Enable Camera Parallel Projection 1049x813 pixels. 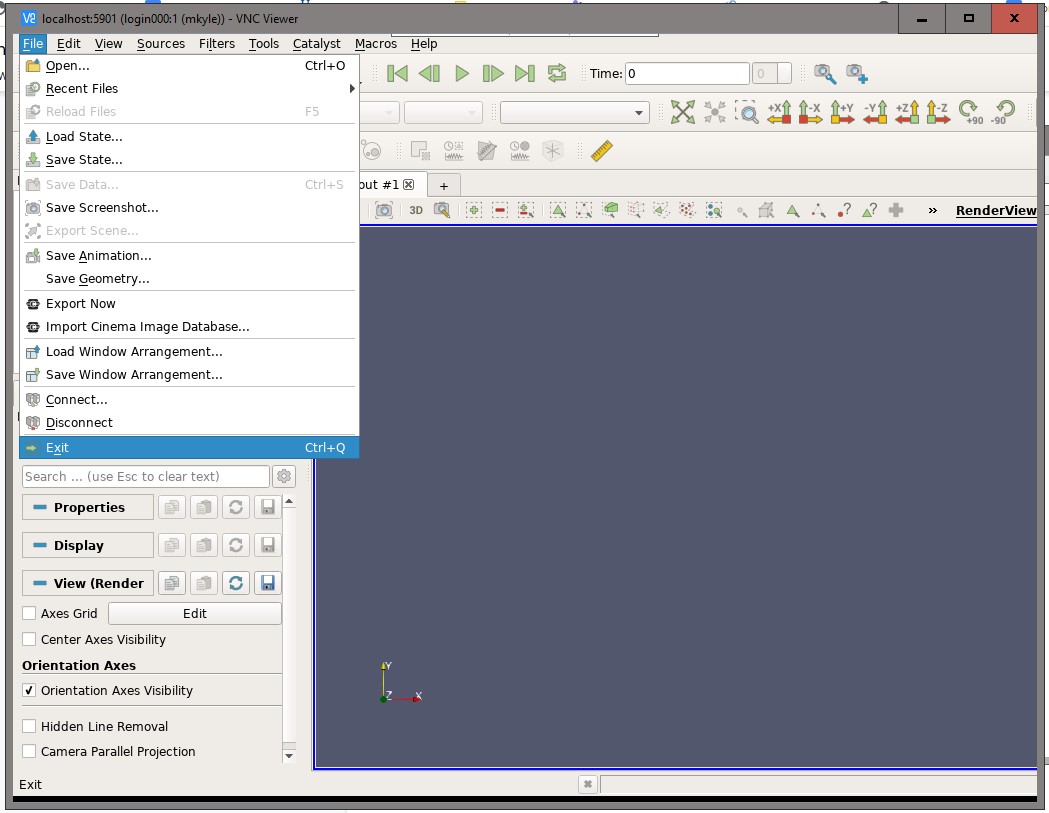coord(30,752)
